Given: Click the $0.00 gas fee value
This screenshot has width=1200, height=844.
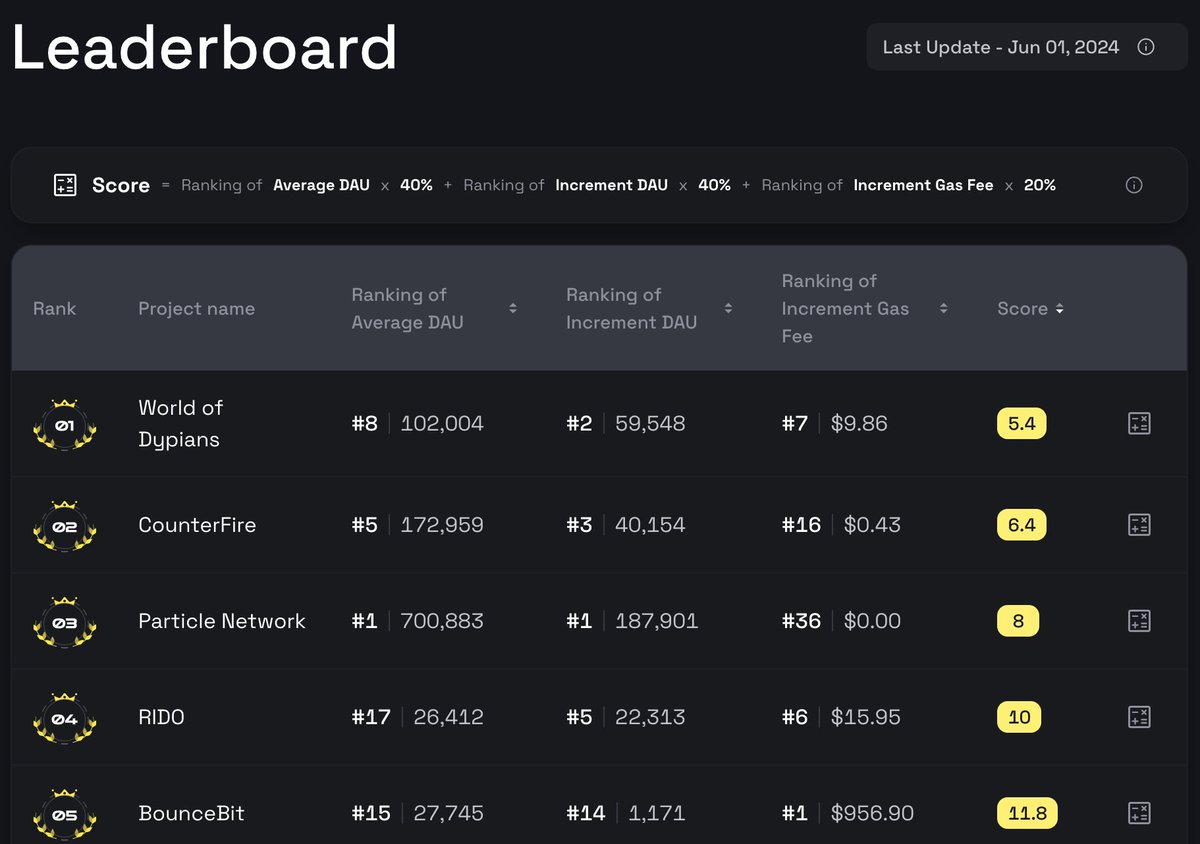Looking at the screenshot, I should (x=872, y=621).
